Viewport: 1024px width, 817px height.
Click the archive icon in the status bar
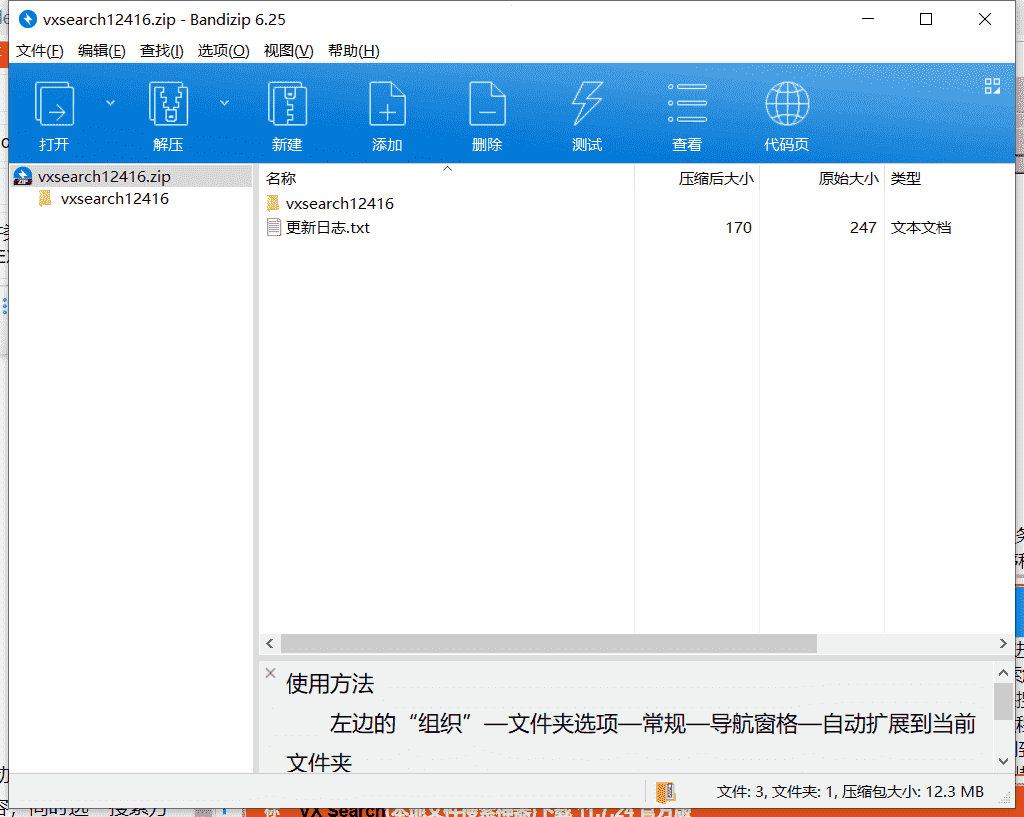click(665, 792)
